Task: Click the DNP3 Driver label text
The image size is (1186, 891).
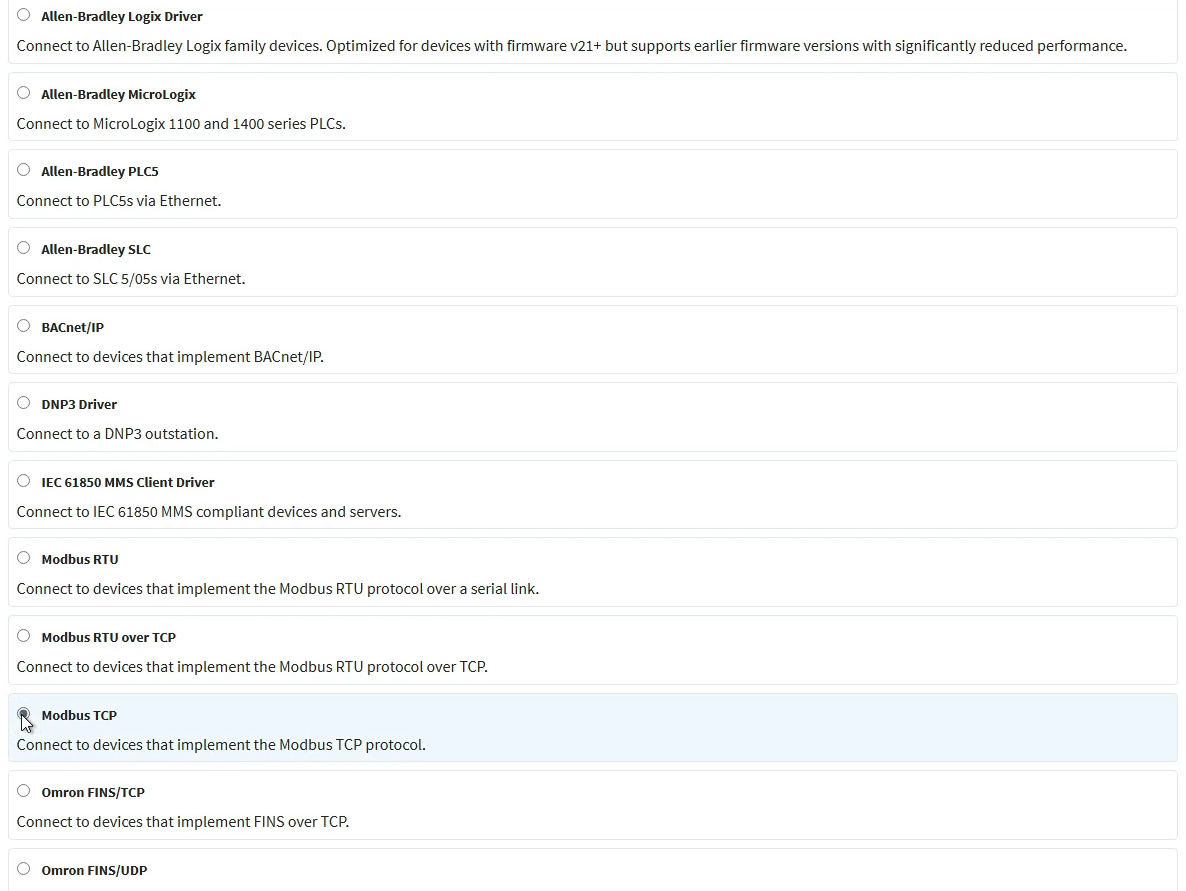Action: 79,405
